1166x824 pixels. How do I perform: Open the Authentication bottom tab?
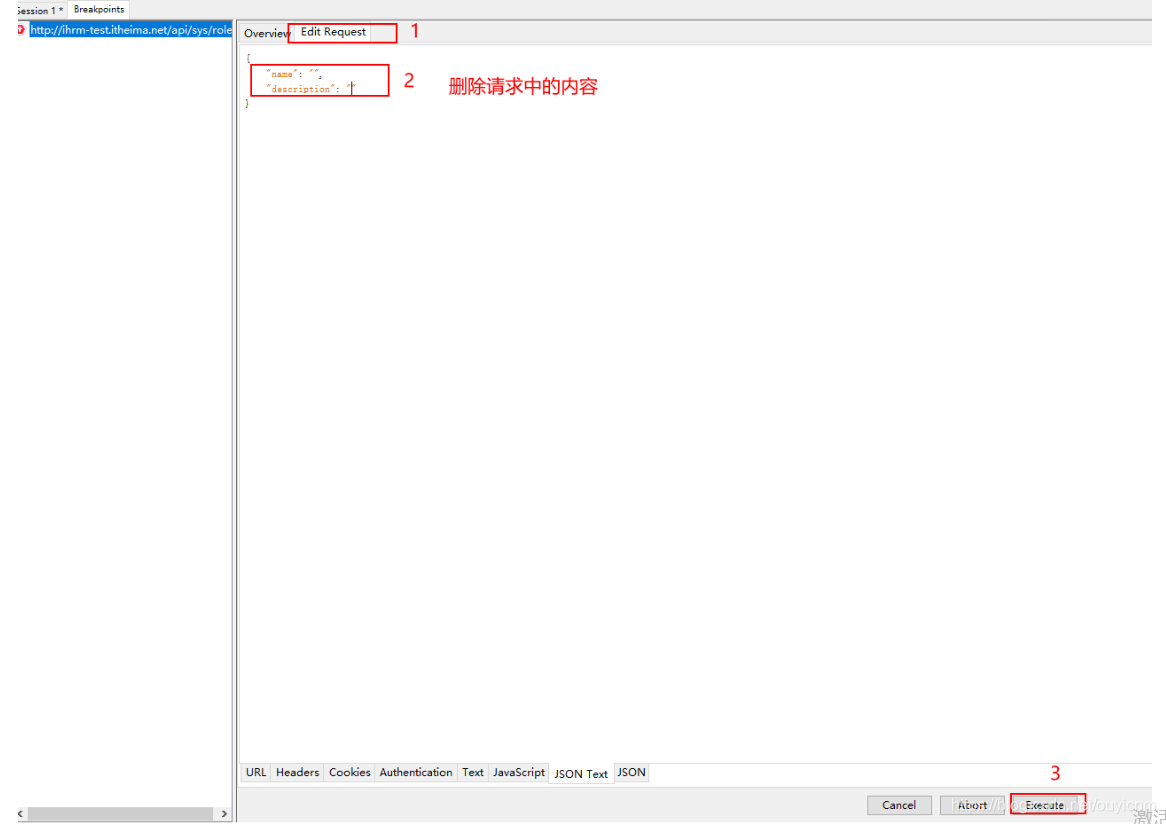tap(416, 772)
